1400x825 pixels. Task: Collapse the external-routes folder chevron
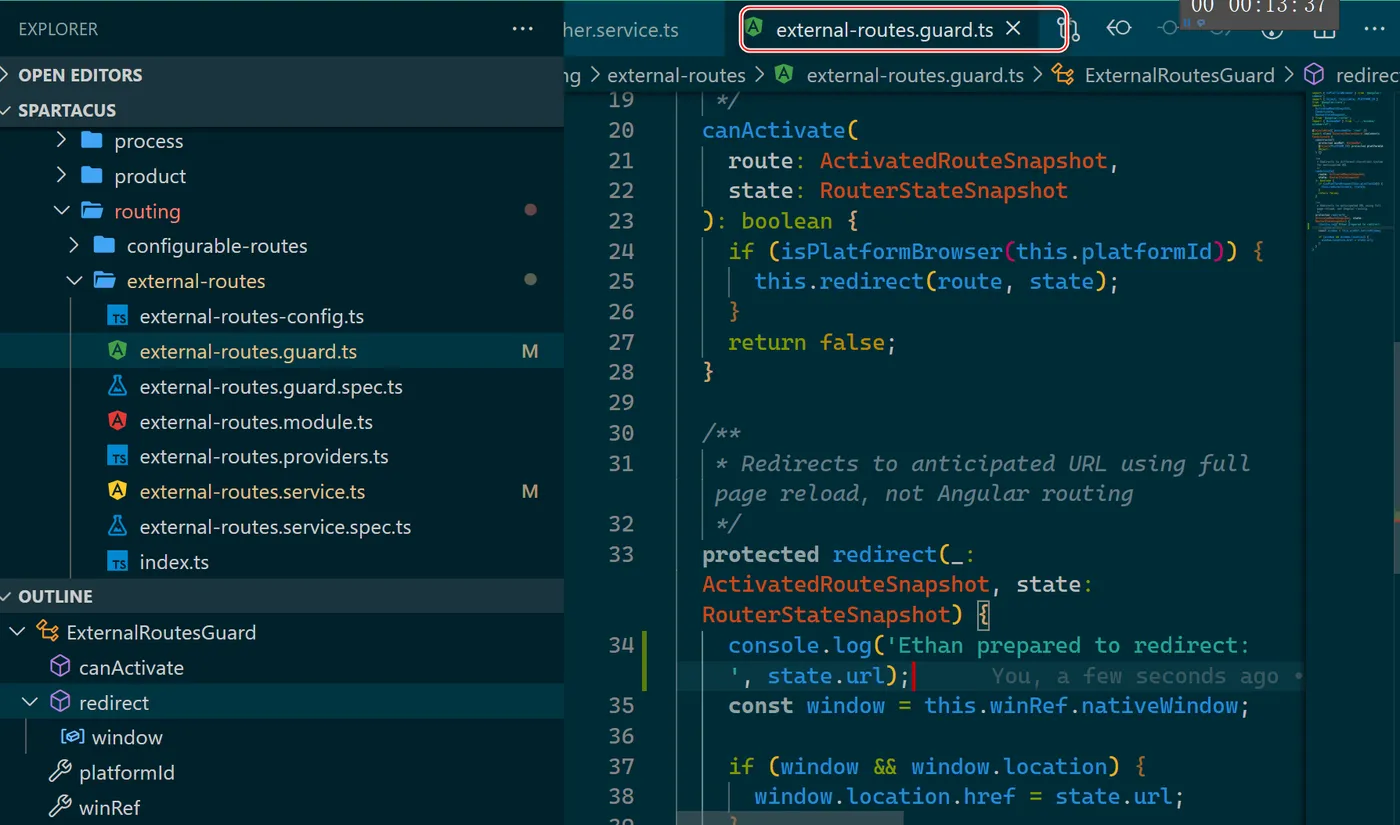(x=73, y=280)
